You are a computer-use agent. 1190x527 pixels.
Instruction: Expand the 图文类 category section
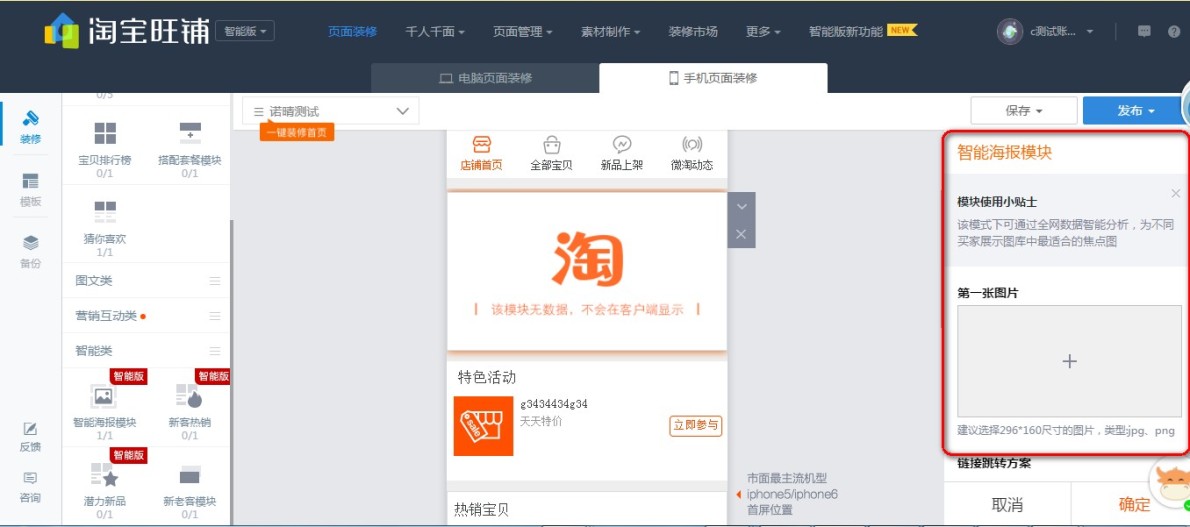pos(146,281)
